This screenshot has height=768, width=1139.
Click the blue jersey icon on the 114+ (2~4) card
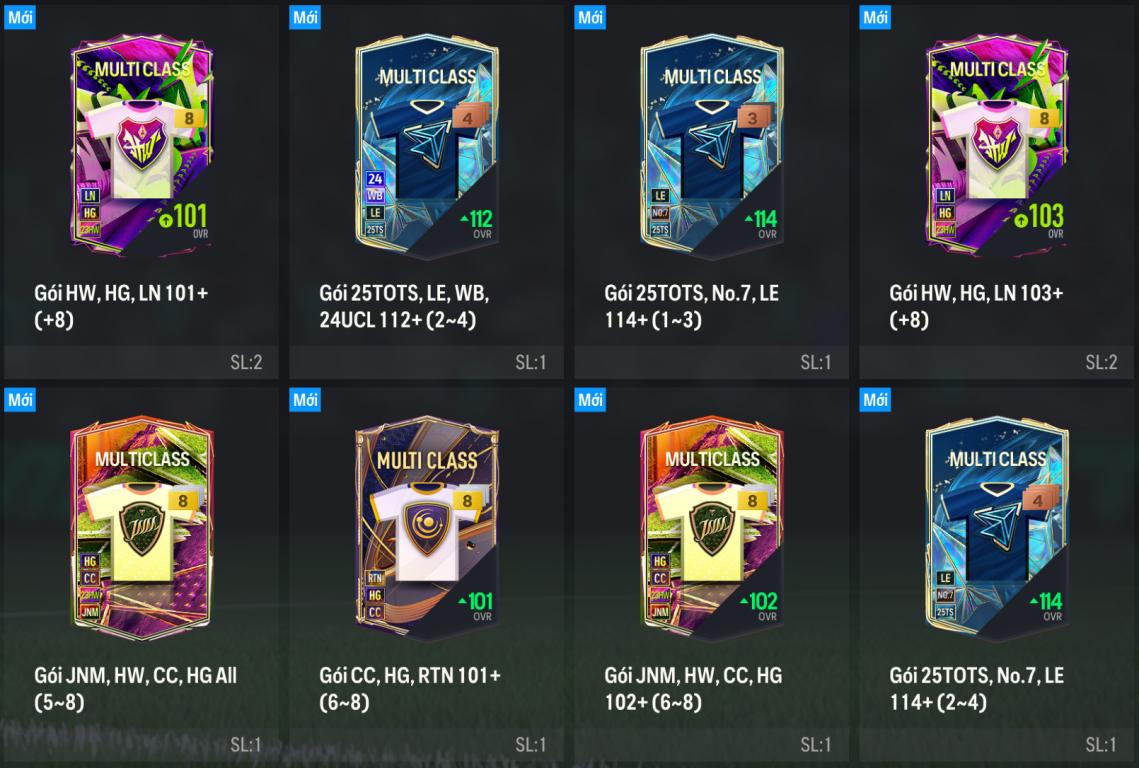[997, 532]
